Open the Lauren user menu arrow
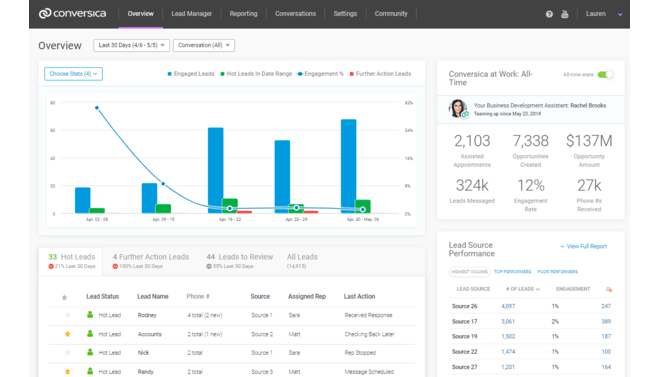The height and width of the screenshot is (377, 660). coord(620,14)
